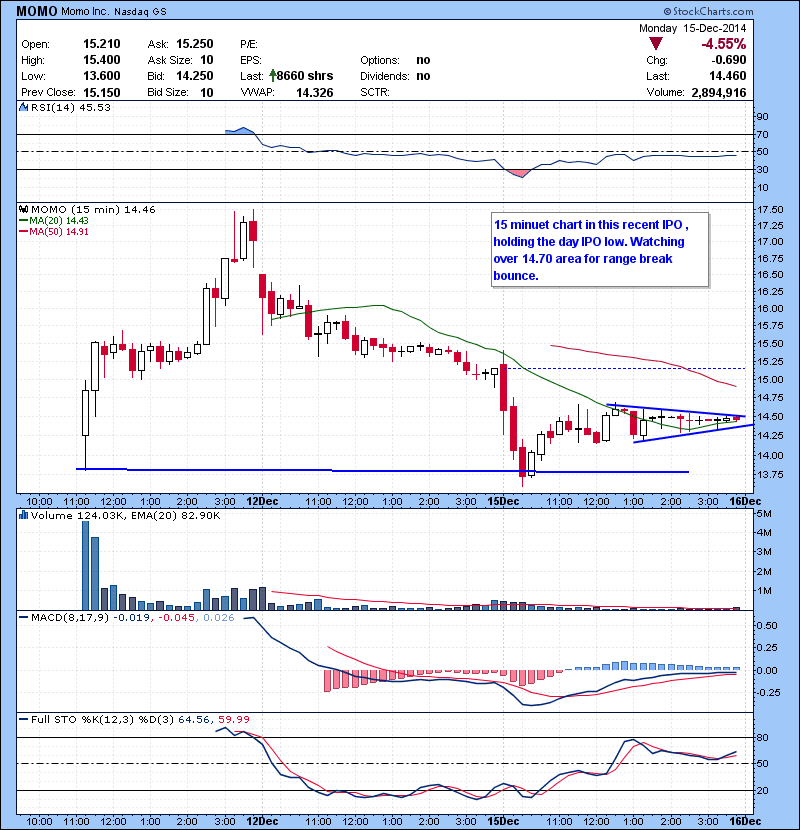Click the candlestick icon beside MOMO (15 min)
The width and height of the screenshot is (800, 830).
24,209
